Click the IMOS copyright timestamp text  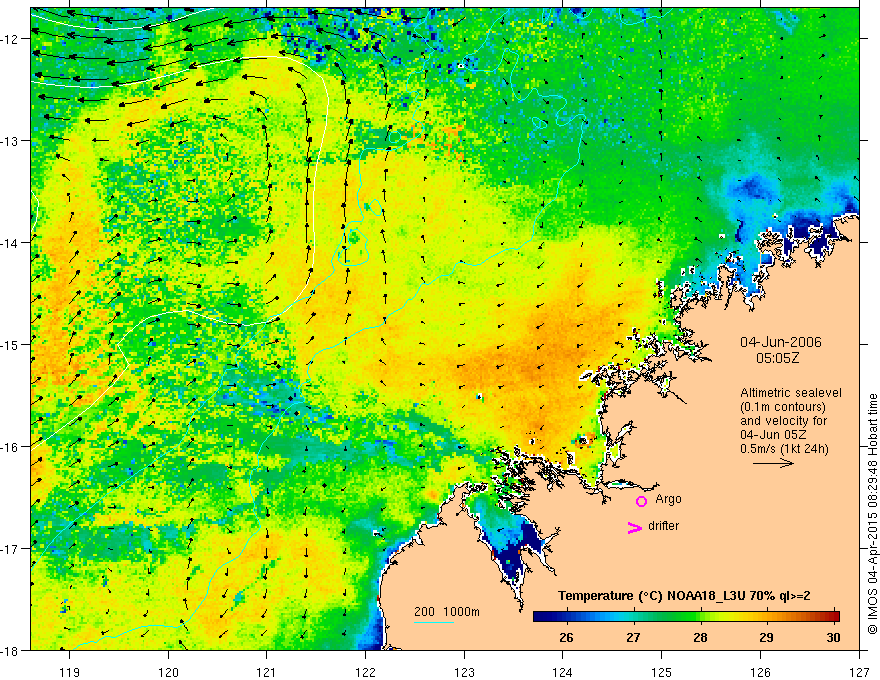point(872,514)
